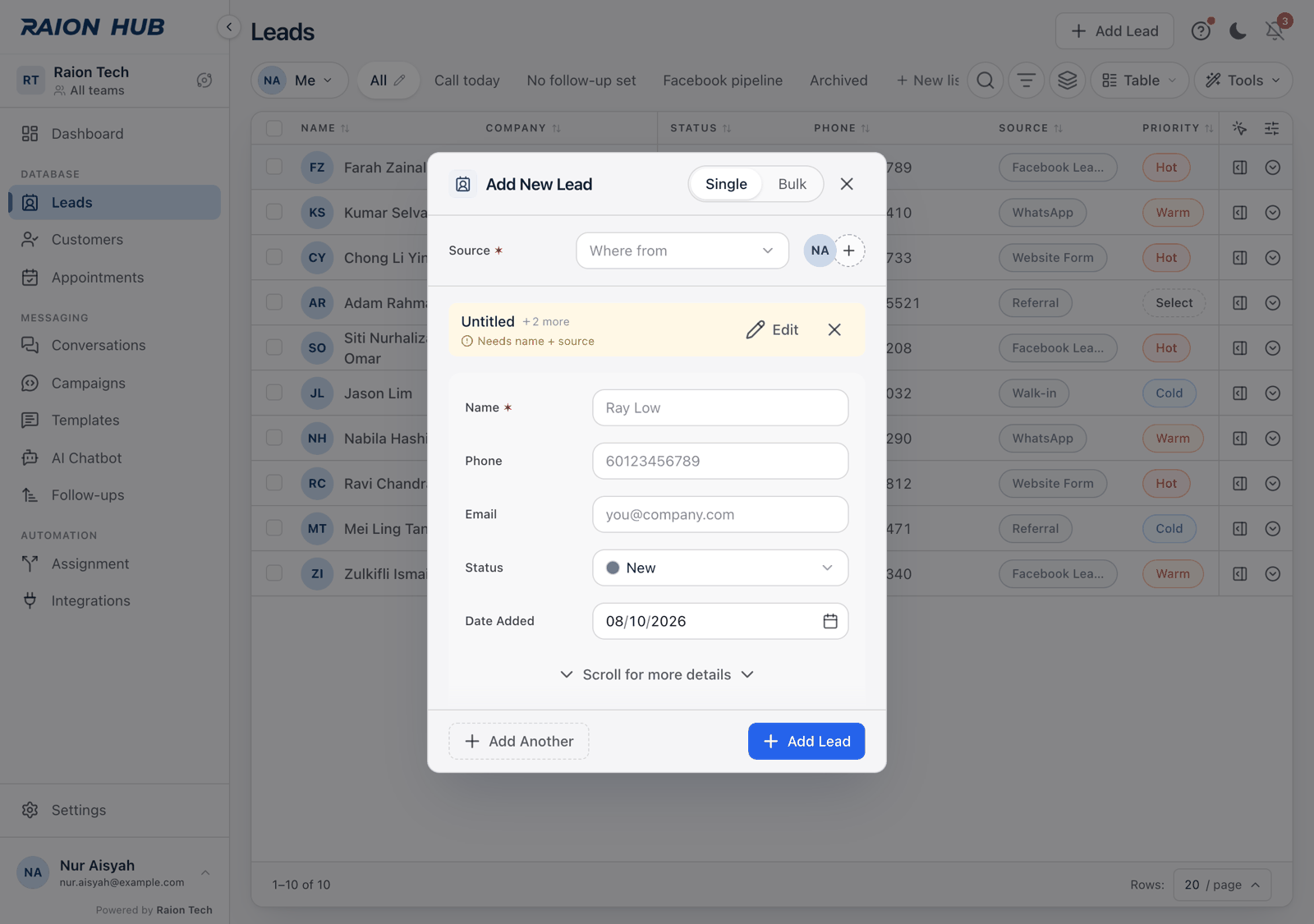The image size is (1314, 924).
Task: Collapse the sidebar with the chevron button
Action: click(229, 27)
